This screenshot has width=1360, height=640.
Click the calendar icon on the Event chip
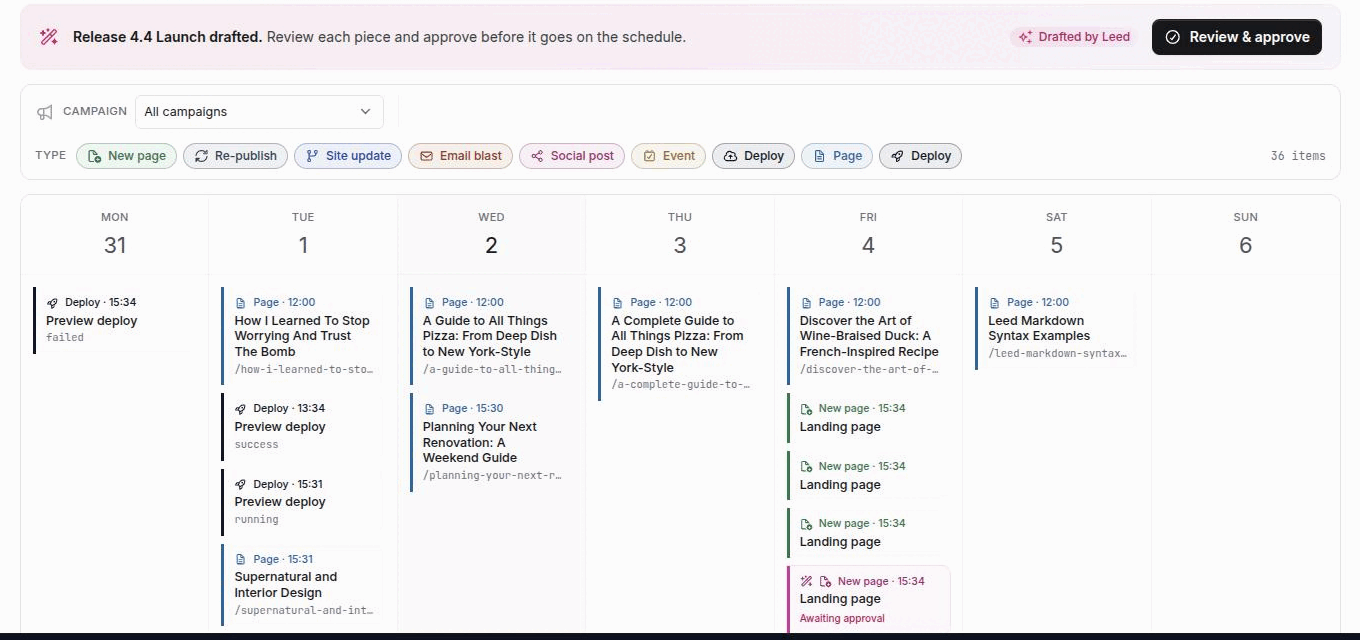(x=649, y=156)
